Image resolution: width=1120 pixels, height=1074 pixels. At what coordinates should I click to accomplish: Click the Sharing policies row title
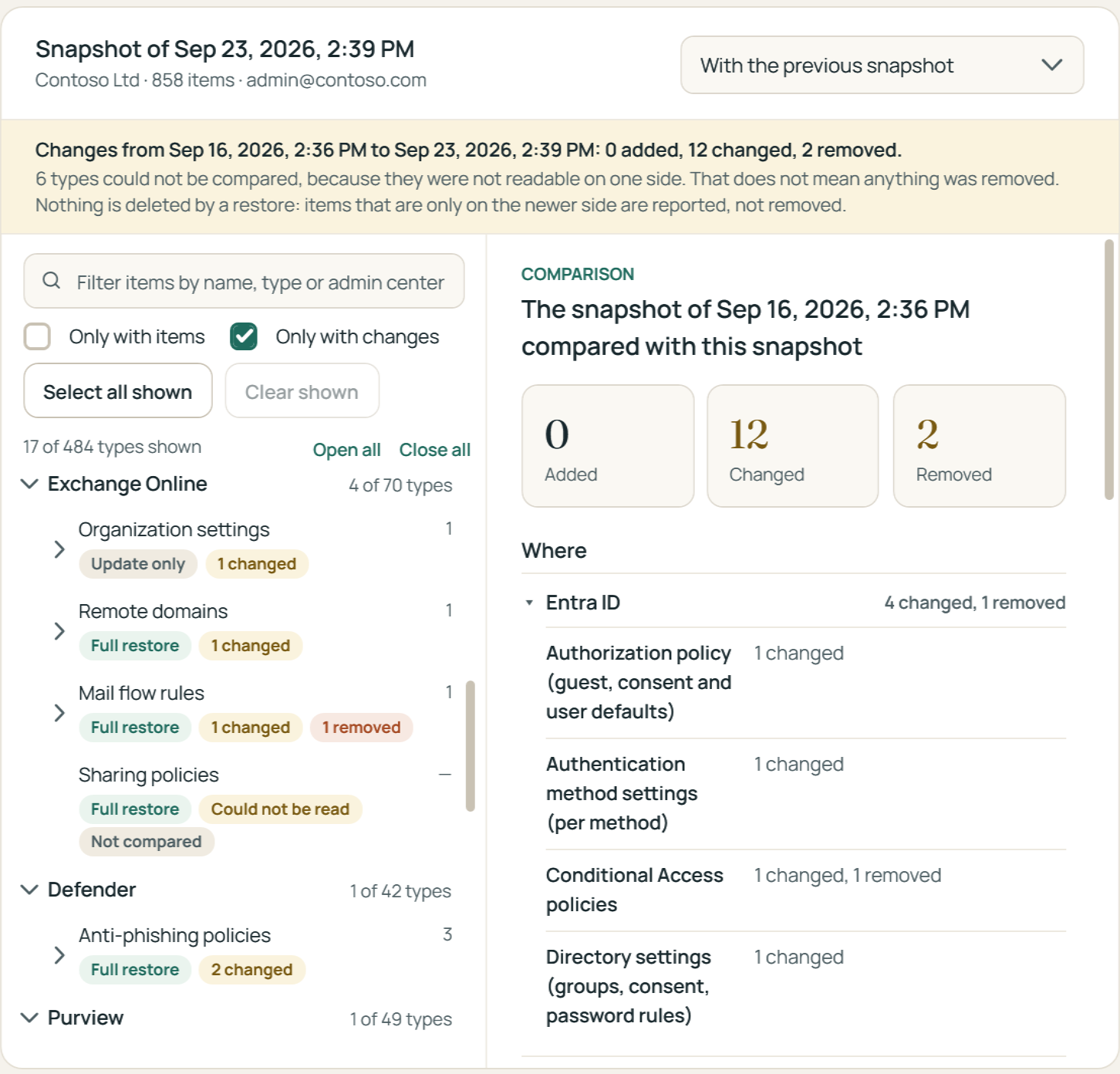149,775
